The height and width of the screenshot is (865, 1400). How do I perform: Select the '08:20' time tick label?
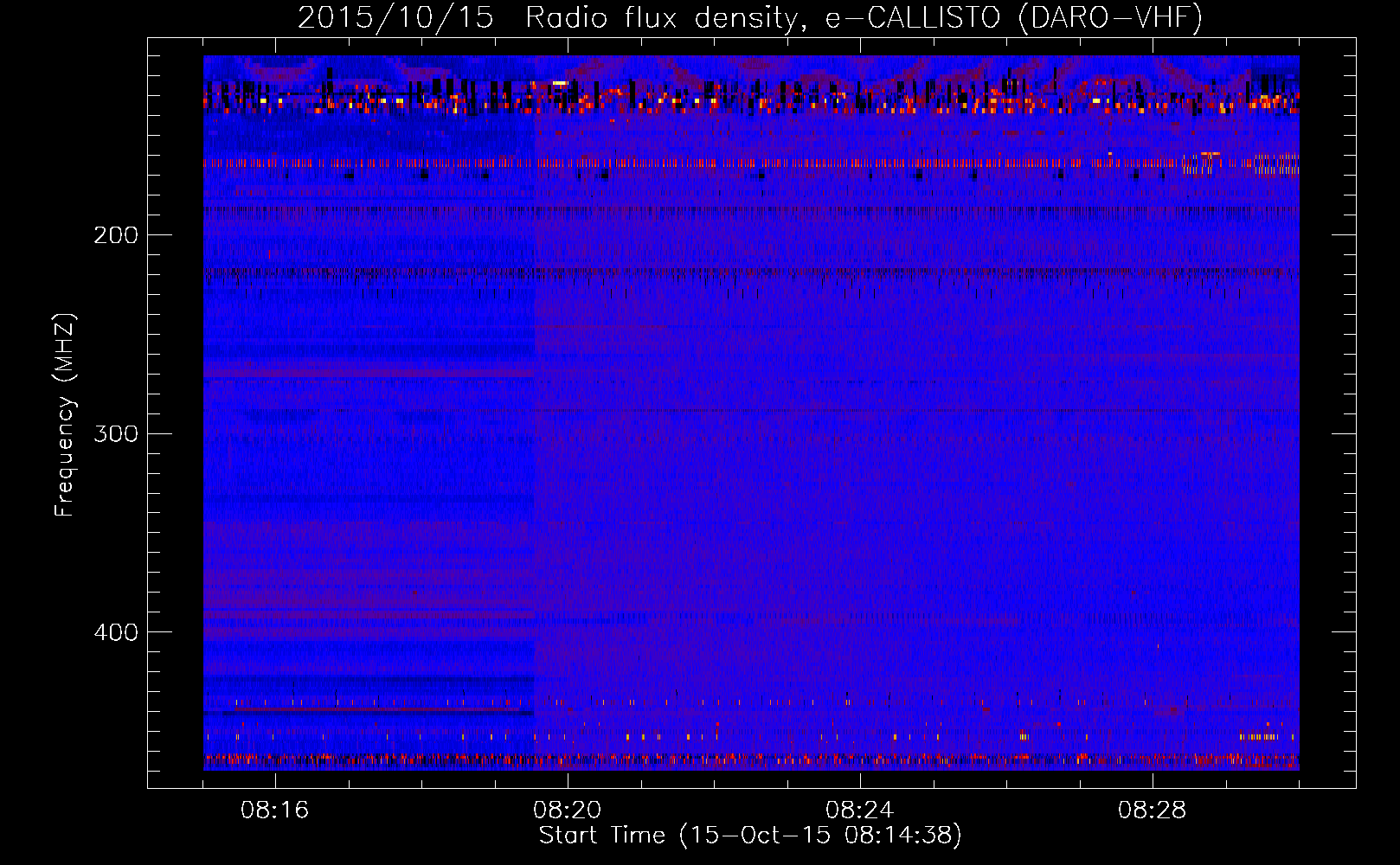(x=568, y=811)
